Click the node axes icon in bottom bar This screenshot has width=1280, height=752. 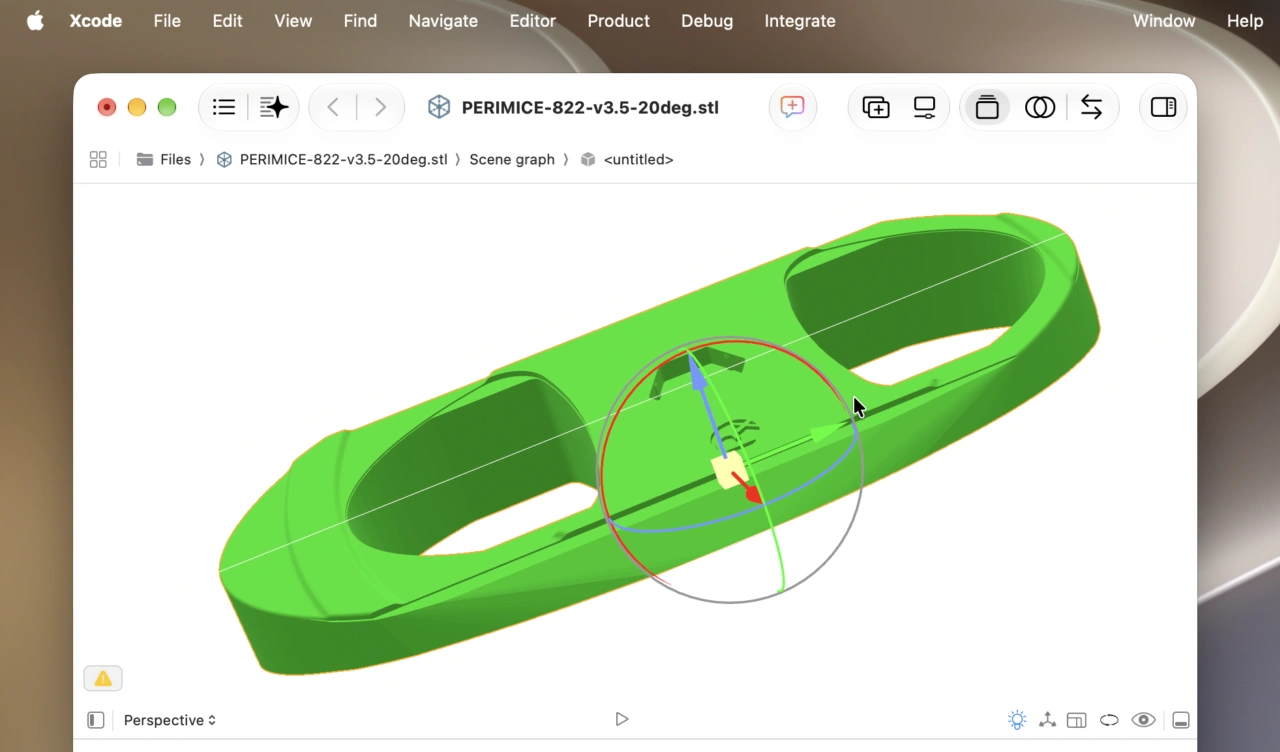pyautogui.click(x=1047, y=720)
